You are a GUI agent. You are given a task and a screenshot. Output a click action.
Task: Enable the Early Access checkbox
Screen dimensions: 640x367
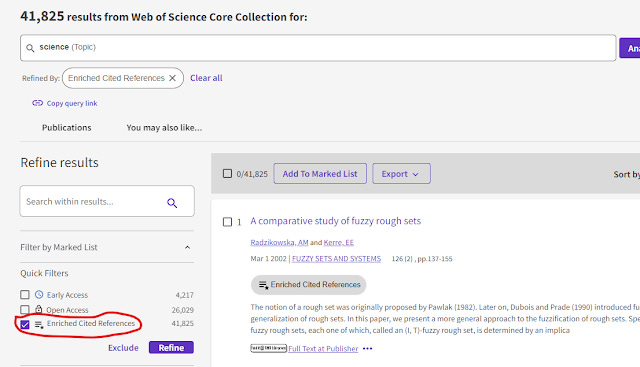pos(25,295)
